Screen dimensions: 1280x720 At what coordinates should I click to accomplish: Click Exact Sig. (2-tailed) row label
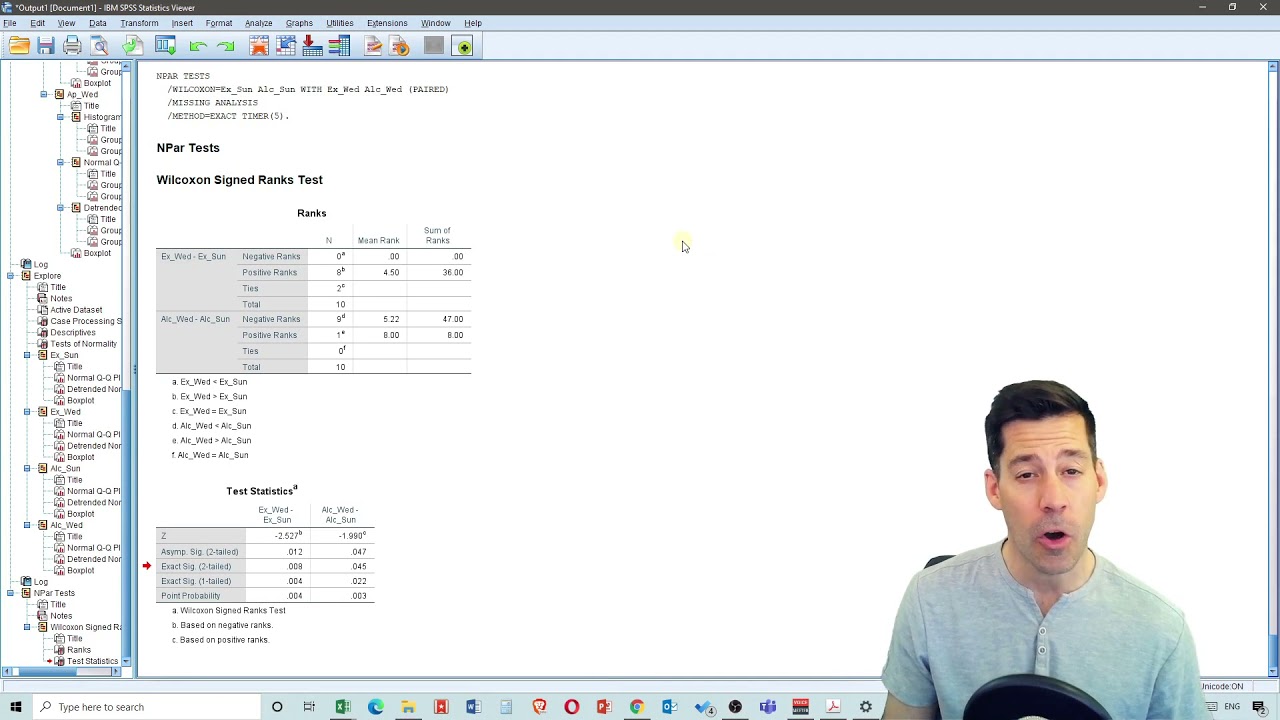coord(196,566)
